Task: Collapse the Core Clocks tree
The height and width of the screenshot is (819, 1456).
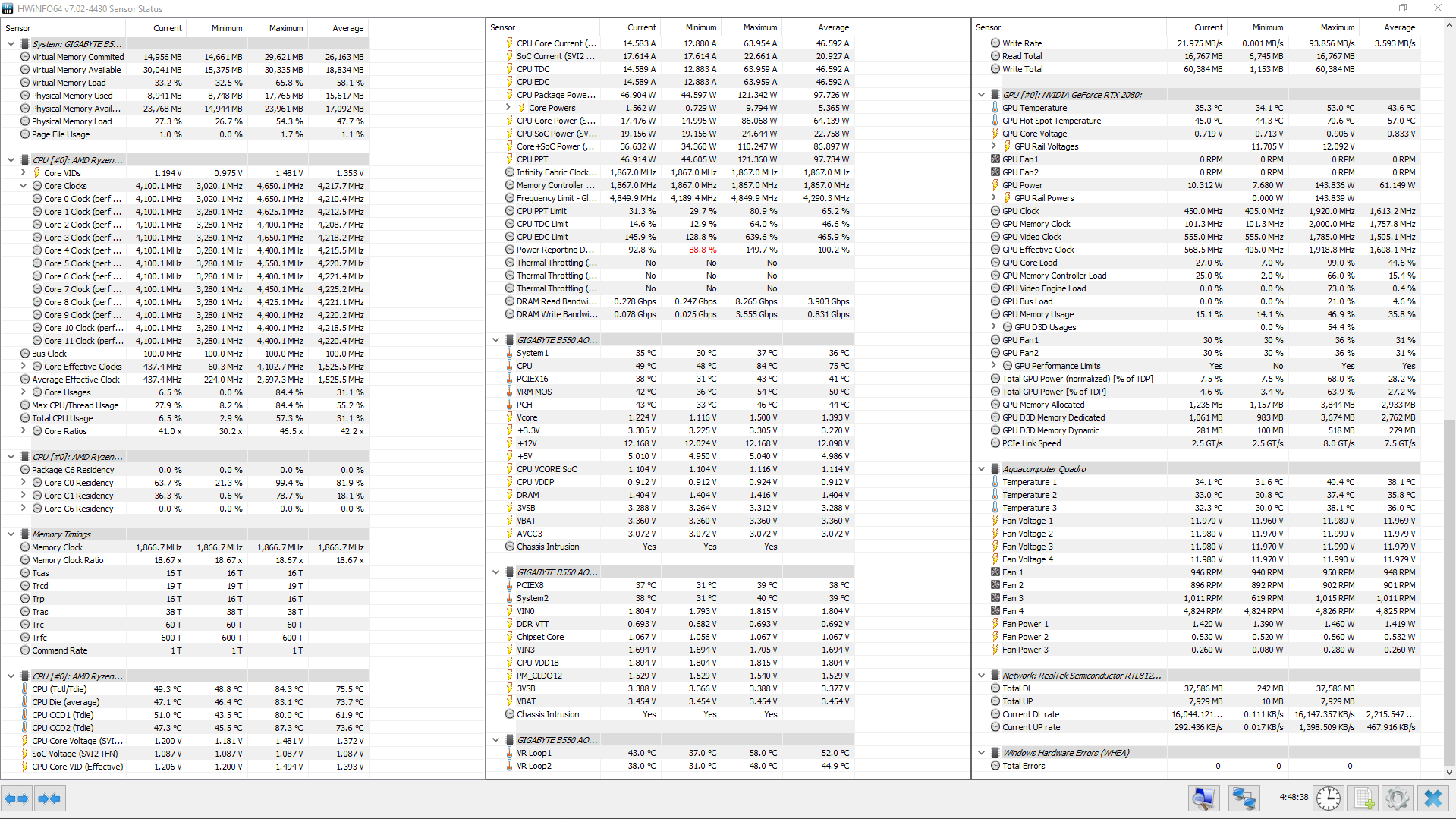Action: pos(23,185)
